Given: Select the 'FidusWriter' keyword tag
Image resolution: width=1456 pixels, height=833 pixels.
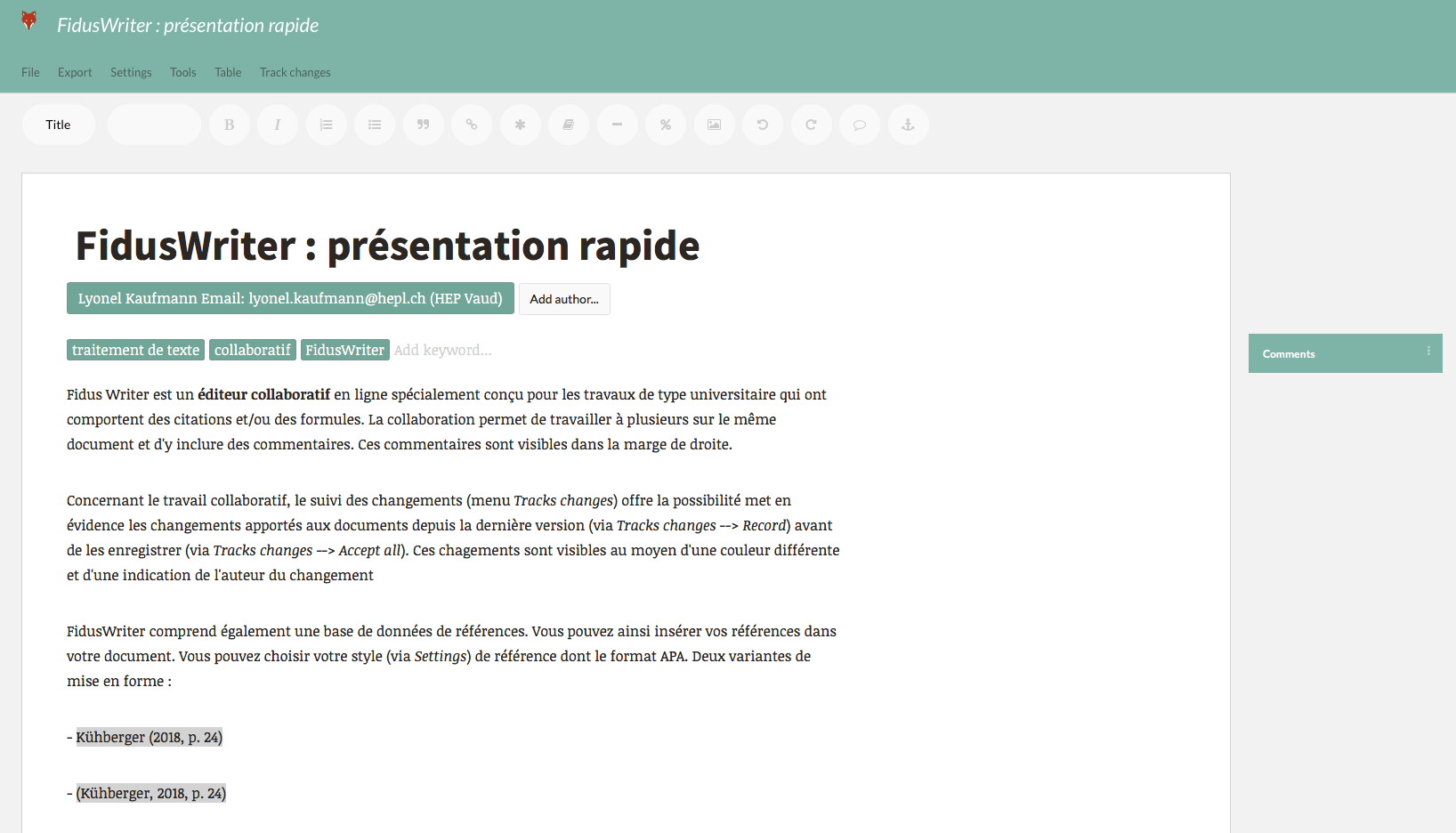Looking at the screenshot, I should (345, 350).
